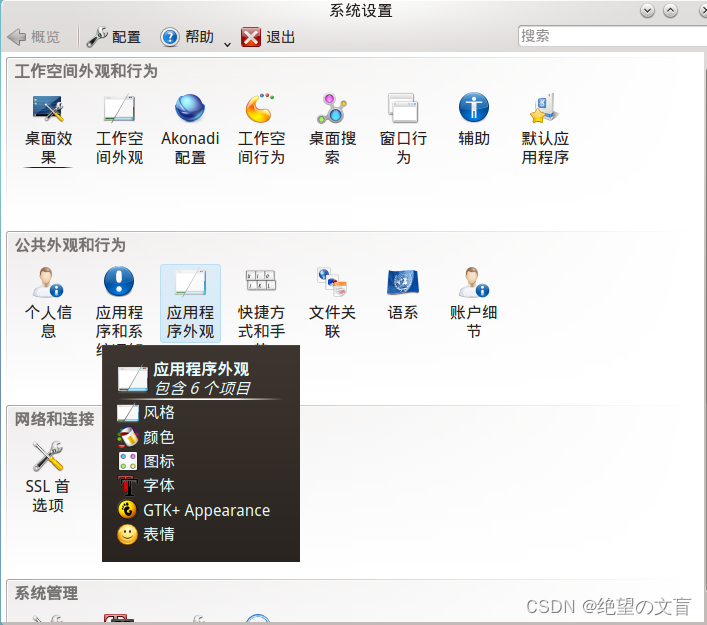Image resolution: width=707 pixels, height=625 pixels.
Task: Open the Akonadi 配置 module
Action: (190, 129)
